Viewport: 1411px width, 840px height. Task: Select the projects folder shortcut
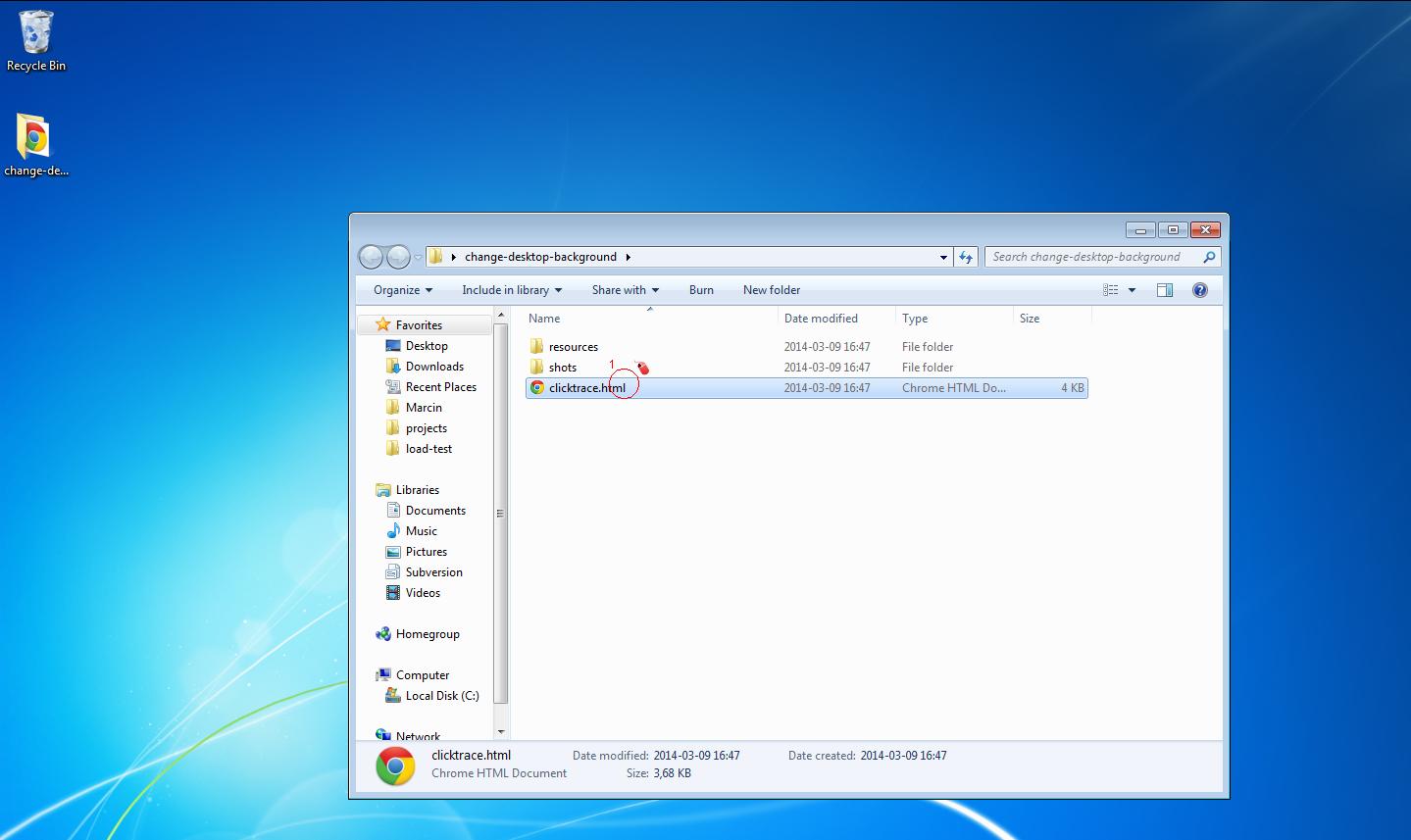[427, 428]
